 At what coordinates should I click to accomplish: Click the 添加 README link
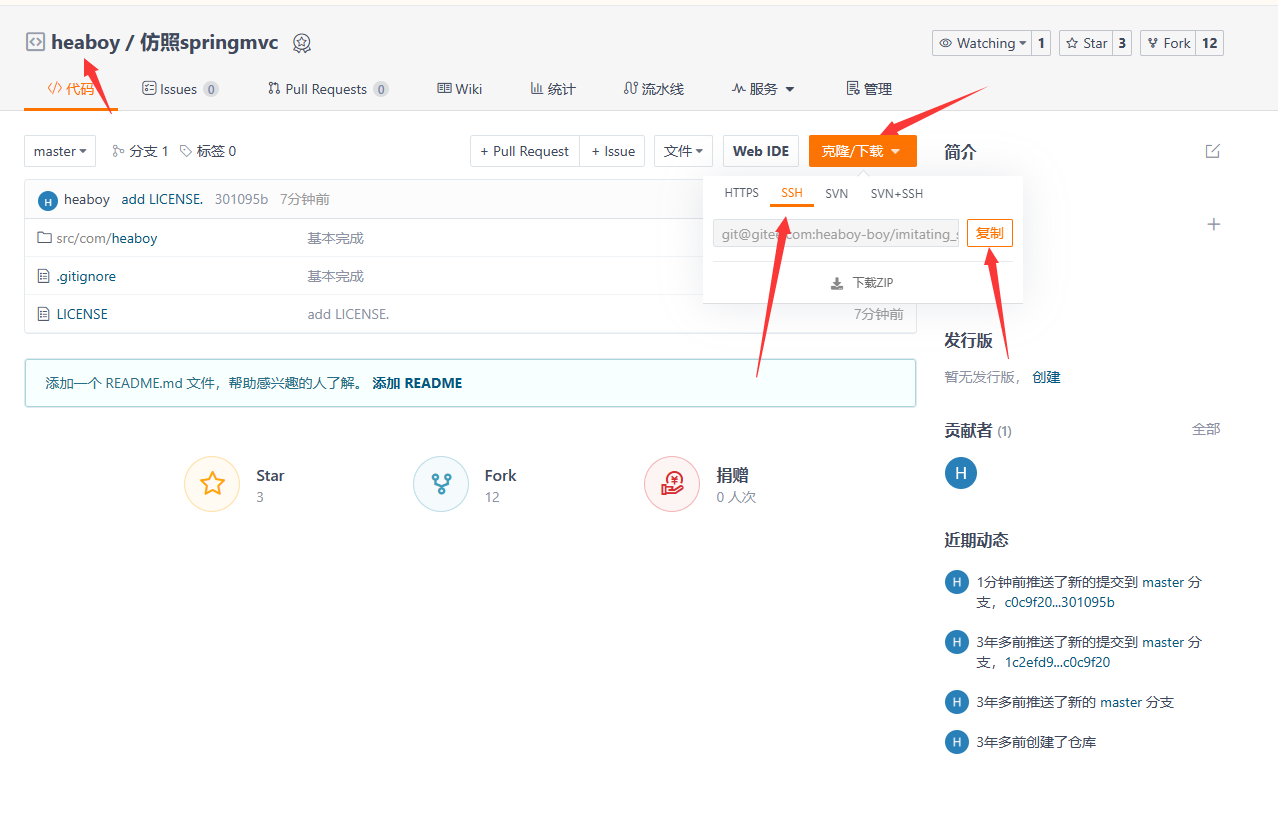click(x=417, y=383)
